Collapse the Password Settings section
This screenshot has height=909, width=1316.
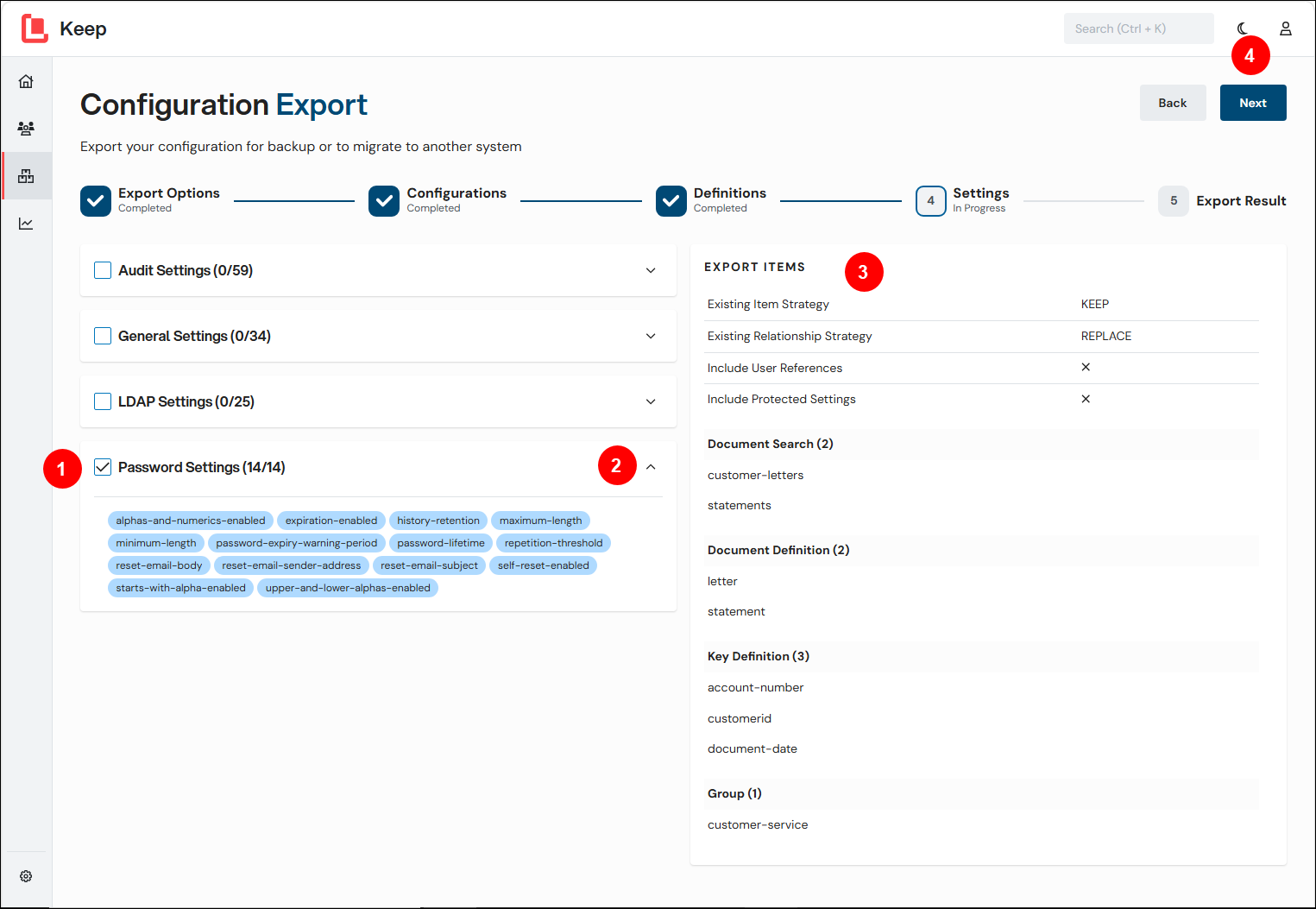(651, 467)
